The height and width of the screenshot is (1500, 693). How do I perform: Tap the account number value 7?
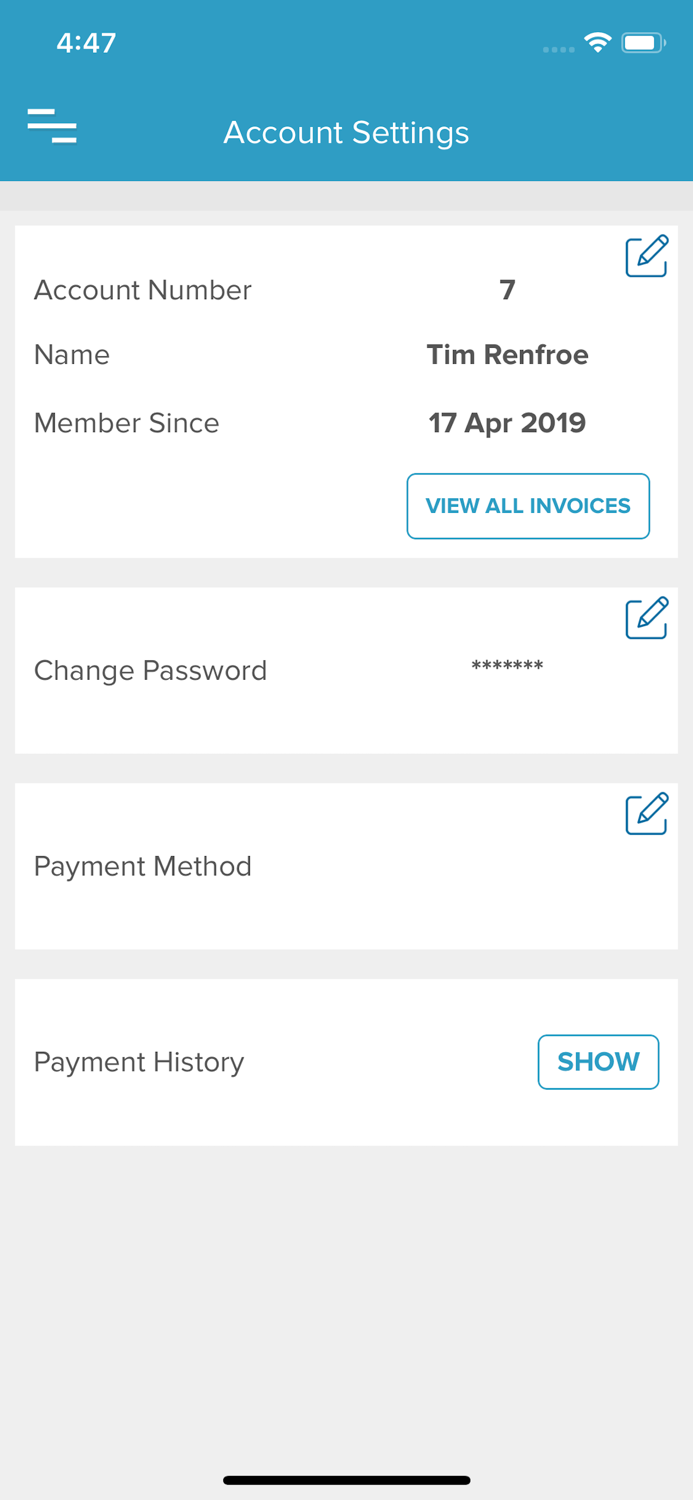507,290
